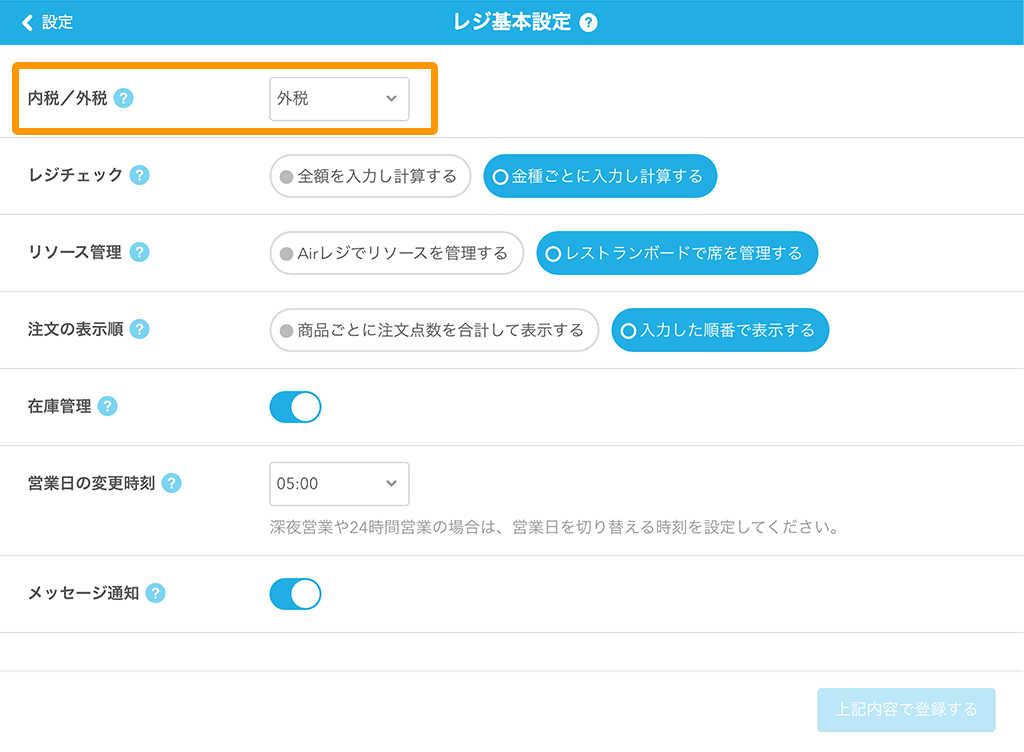This screenshot has height=752, width=1024.
Task: Click the 営業日の変更時刻 label
Action: tap(91, 483)
